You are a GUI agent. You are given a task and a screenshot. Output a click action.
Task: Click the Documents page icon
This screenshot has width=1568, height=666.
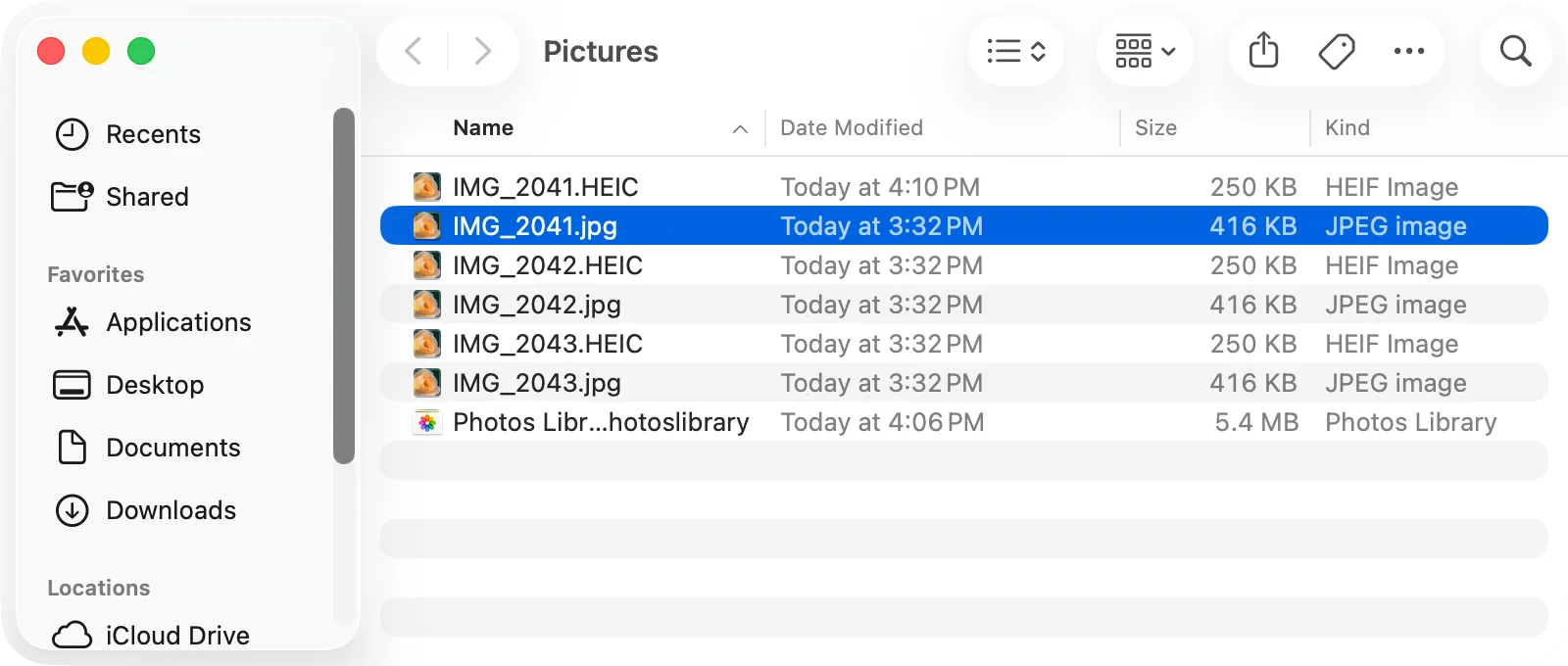tap(73, 448)
